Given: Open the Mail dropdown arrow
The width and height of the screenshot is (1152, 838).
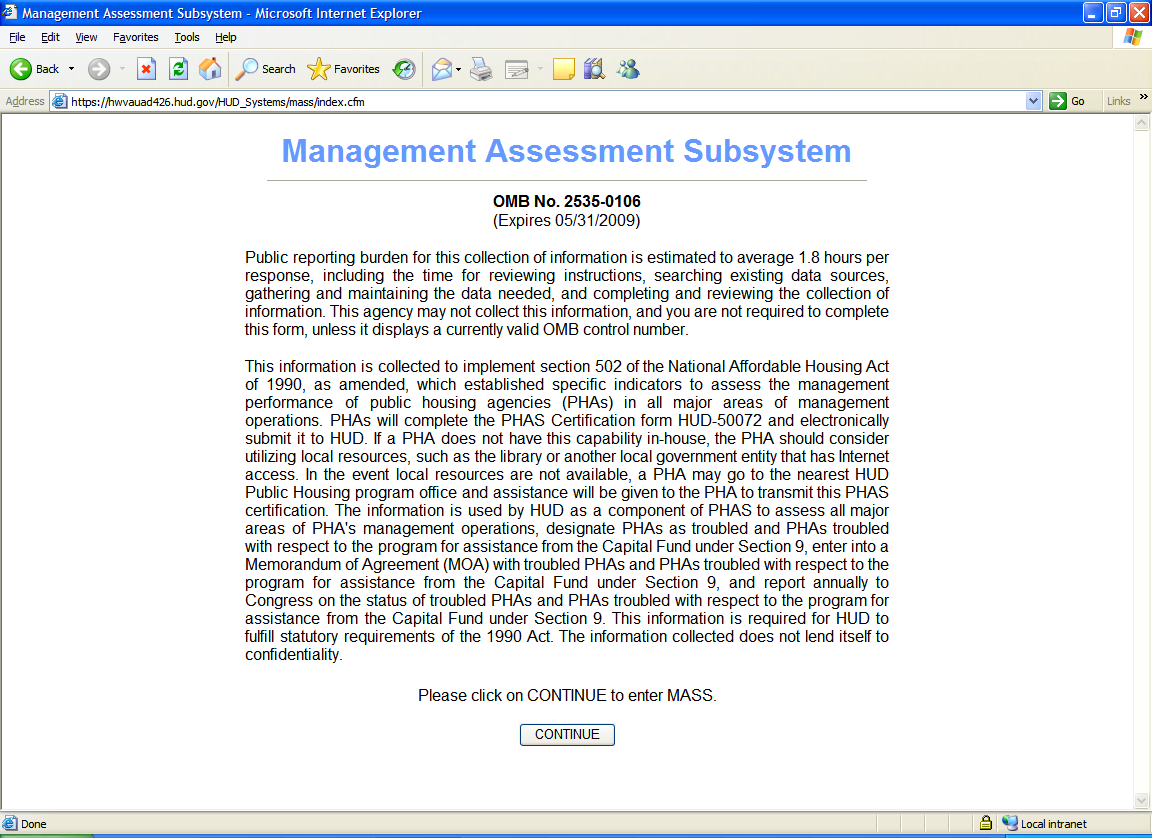Looking at the screenshot, I should [x=458, y=69].
